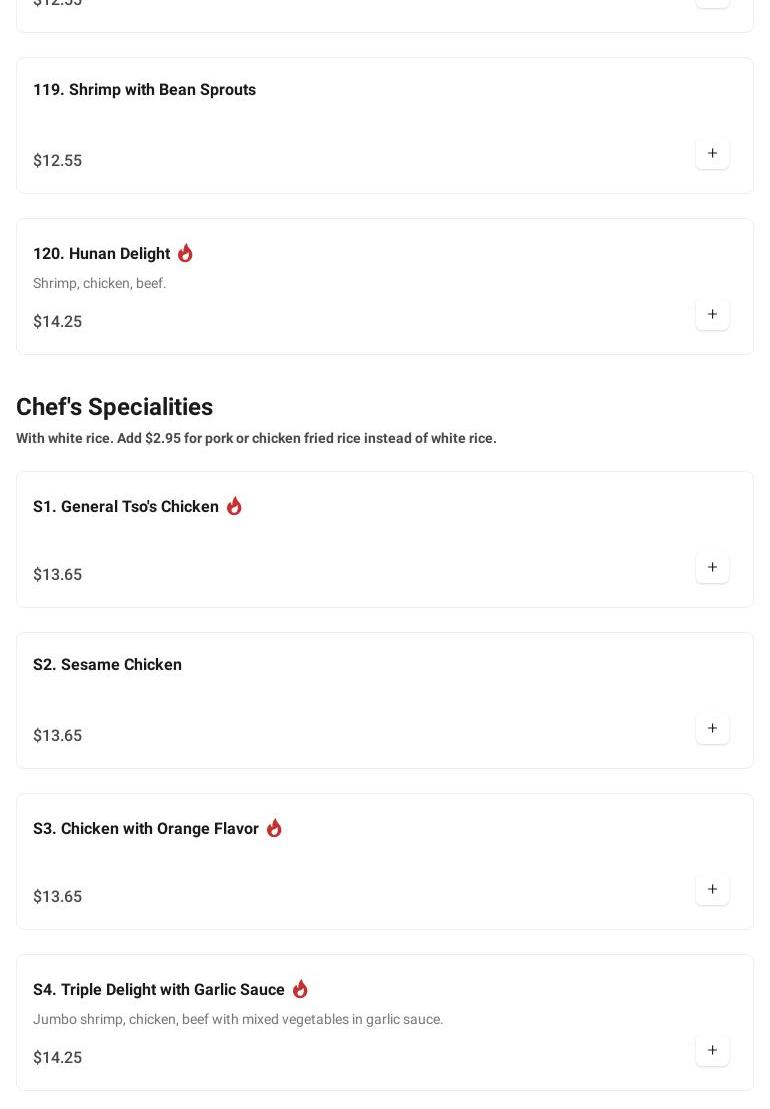Add Shrimp with Bean Sprouts to cart
The width and height of the screenshot is (770, 1109).
click(712, 154)
